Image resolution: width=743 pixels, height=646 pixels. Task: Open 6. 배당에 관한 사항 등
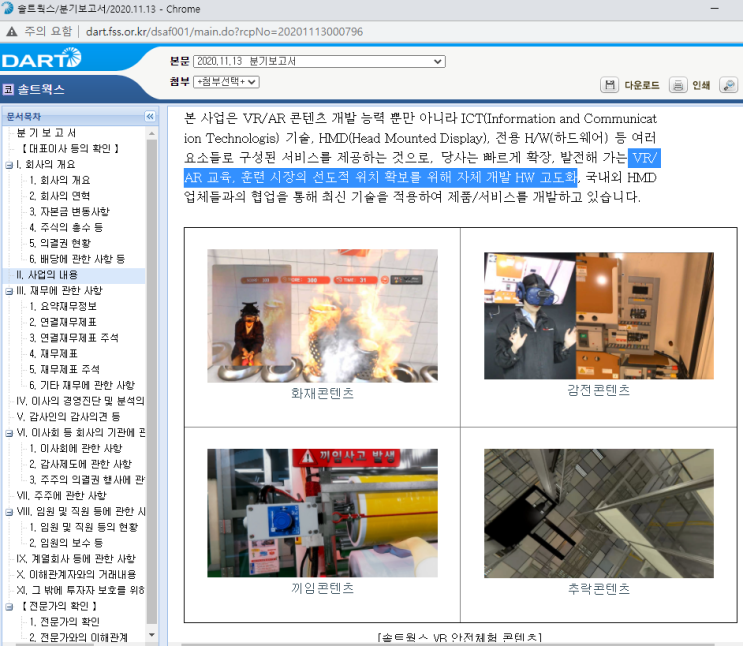tap(77, 259)
